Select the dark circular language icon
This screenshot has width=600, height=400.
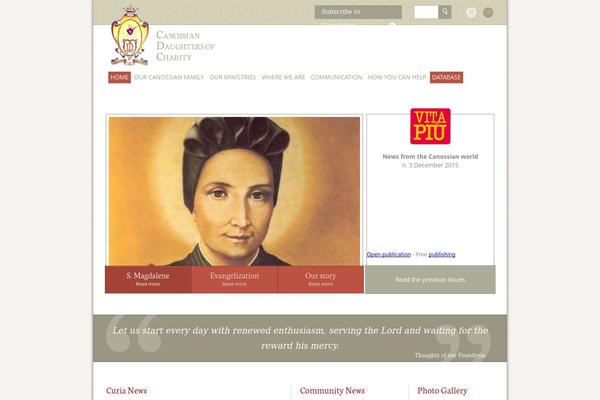(x=488, y=12)
